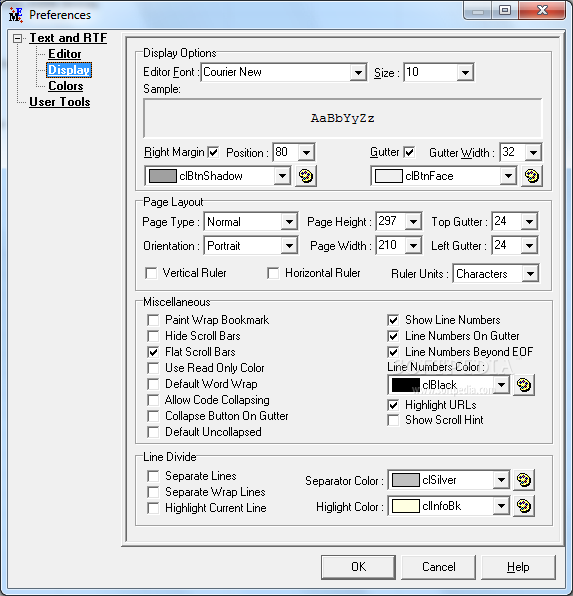Open color picker for gutter color
The height and width of the screenshot is (596, 573).
pos(532,176)
